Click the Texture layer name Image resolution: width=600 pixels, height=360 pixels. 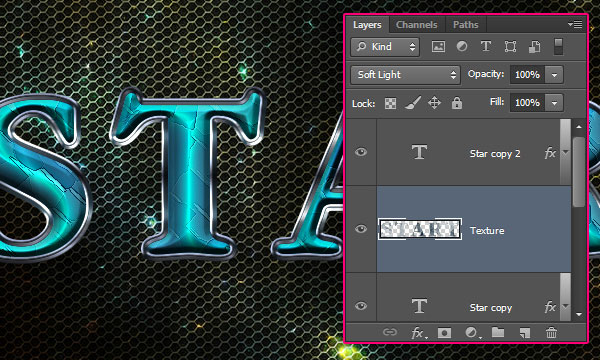[487, 230]
